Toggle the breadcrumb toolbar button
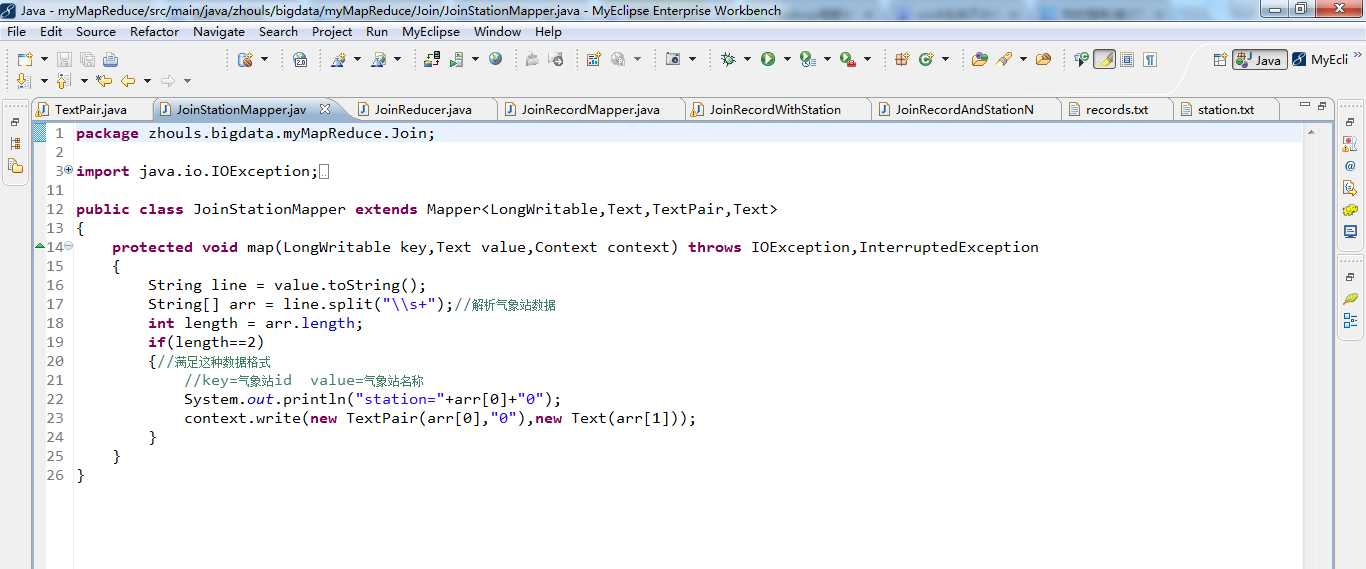This screenshot has height=569, width=1366. pos(1081,59)
